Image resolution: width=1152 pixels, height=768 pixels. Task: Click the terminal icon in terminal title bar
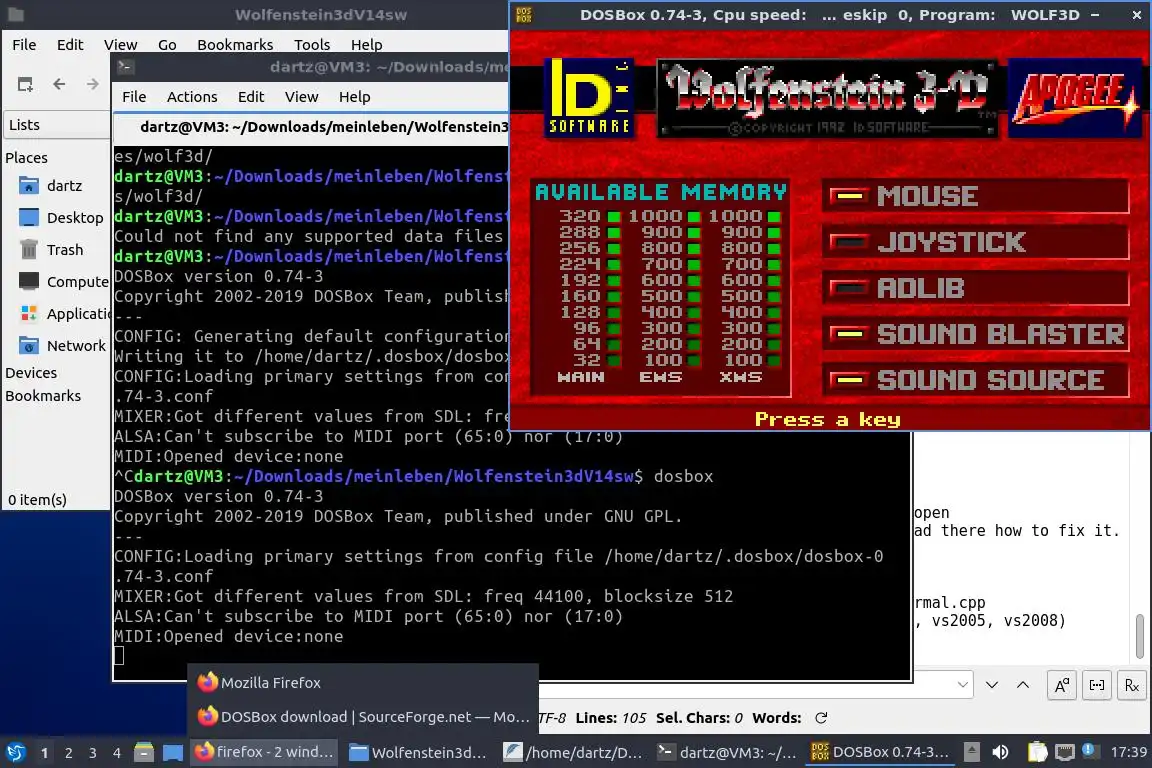coord(125,67)
